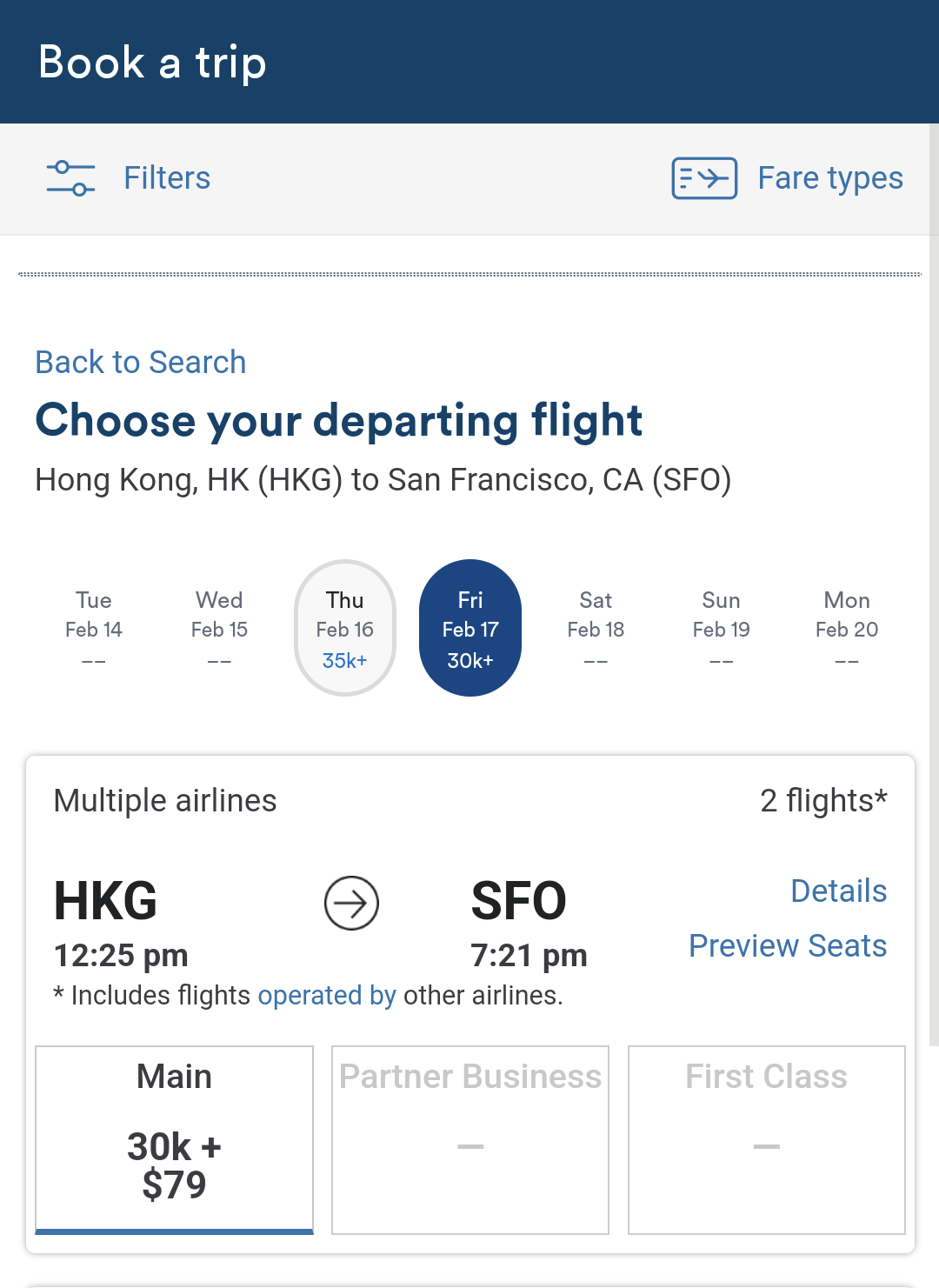Click the operated by link
This screenshot has width=939, height=1288.
coord(327,995)
